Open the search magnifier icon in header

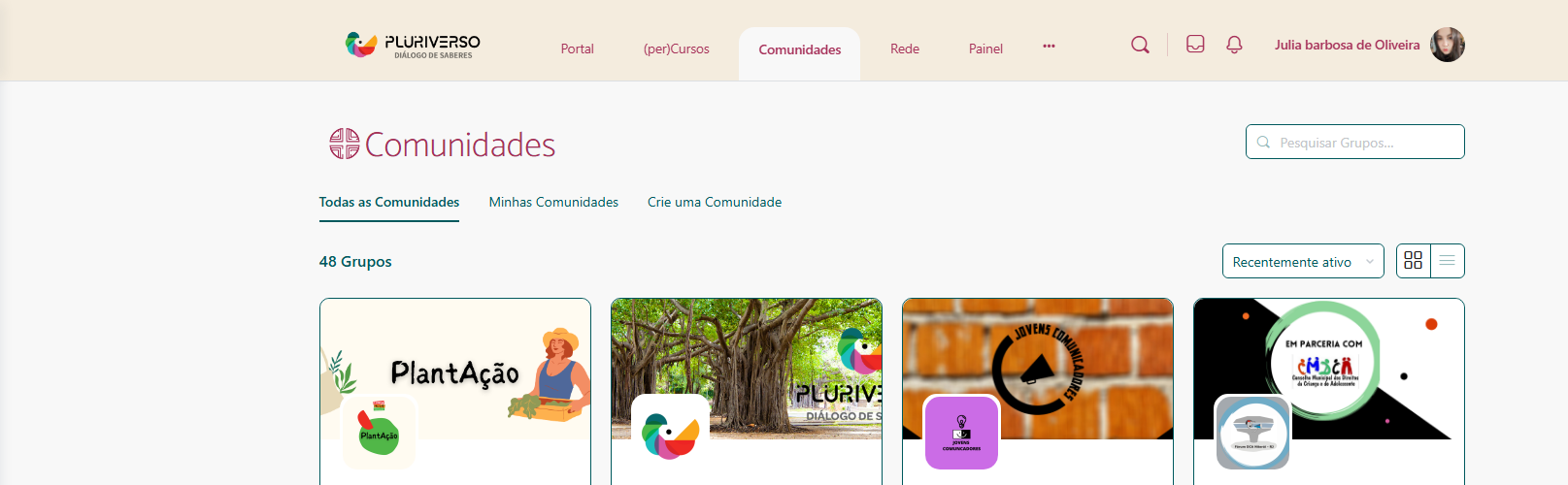[x=1140, y=45]
